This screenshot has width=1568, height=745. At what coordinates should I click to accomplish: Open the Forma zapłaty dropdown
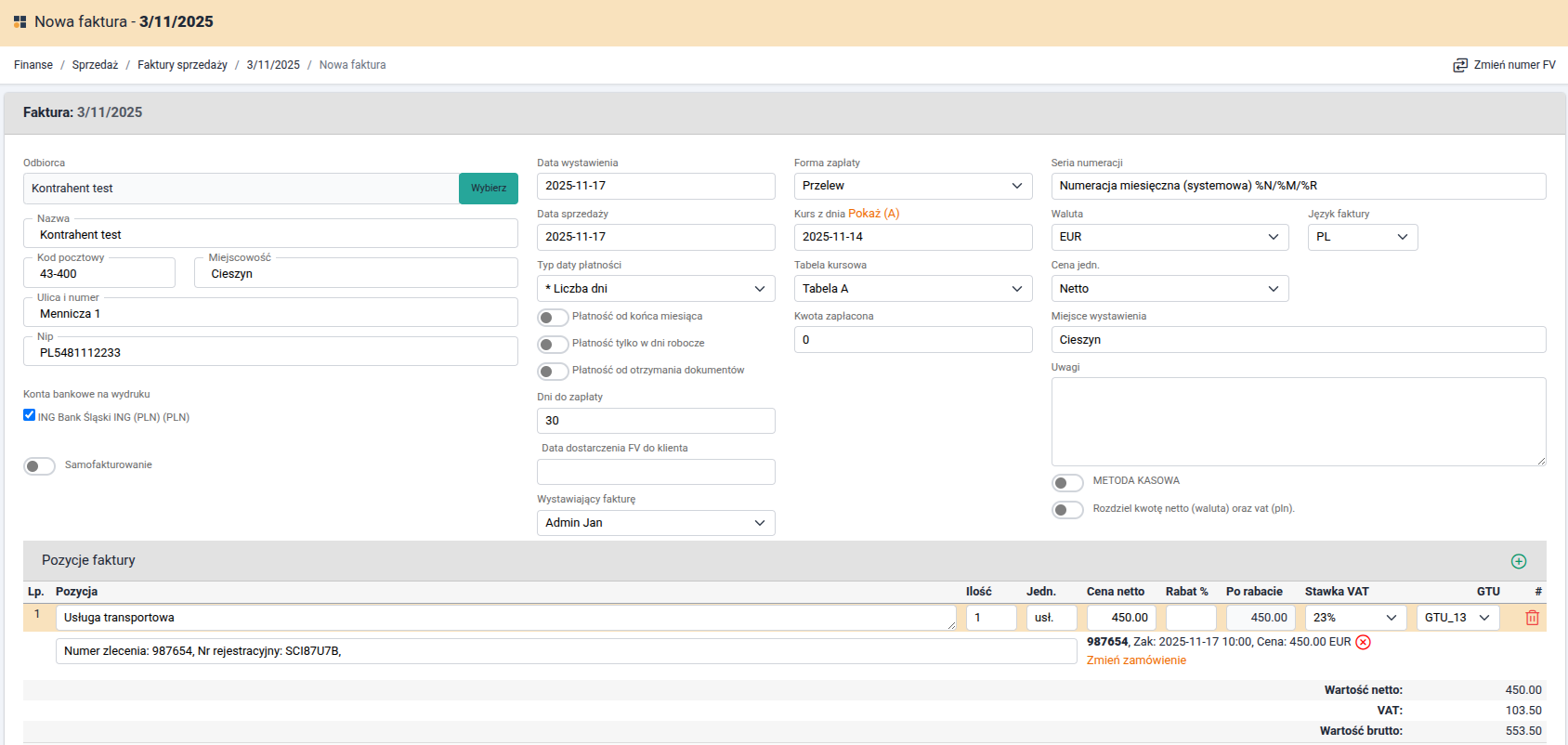(912, 186)
